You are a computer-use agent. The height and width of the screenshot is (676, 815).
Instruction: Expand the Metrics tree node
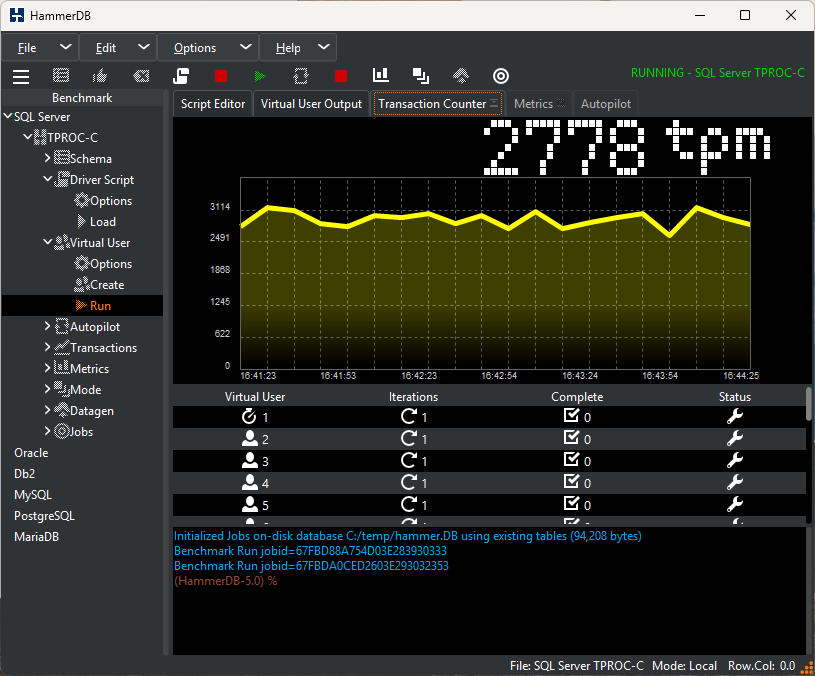pyautogui.click(x=47, y=368)
